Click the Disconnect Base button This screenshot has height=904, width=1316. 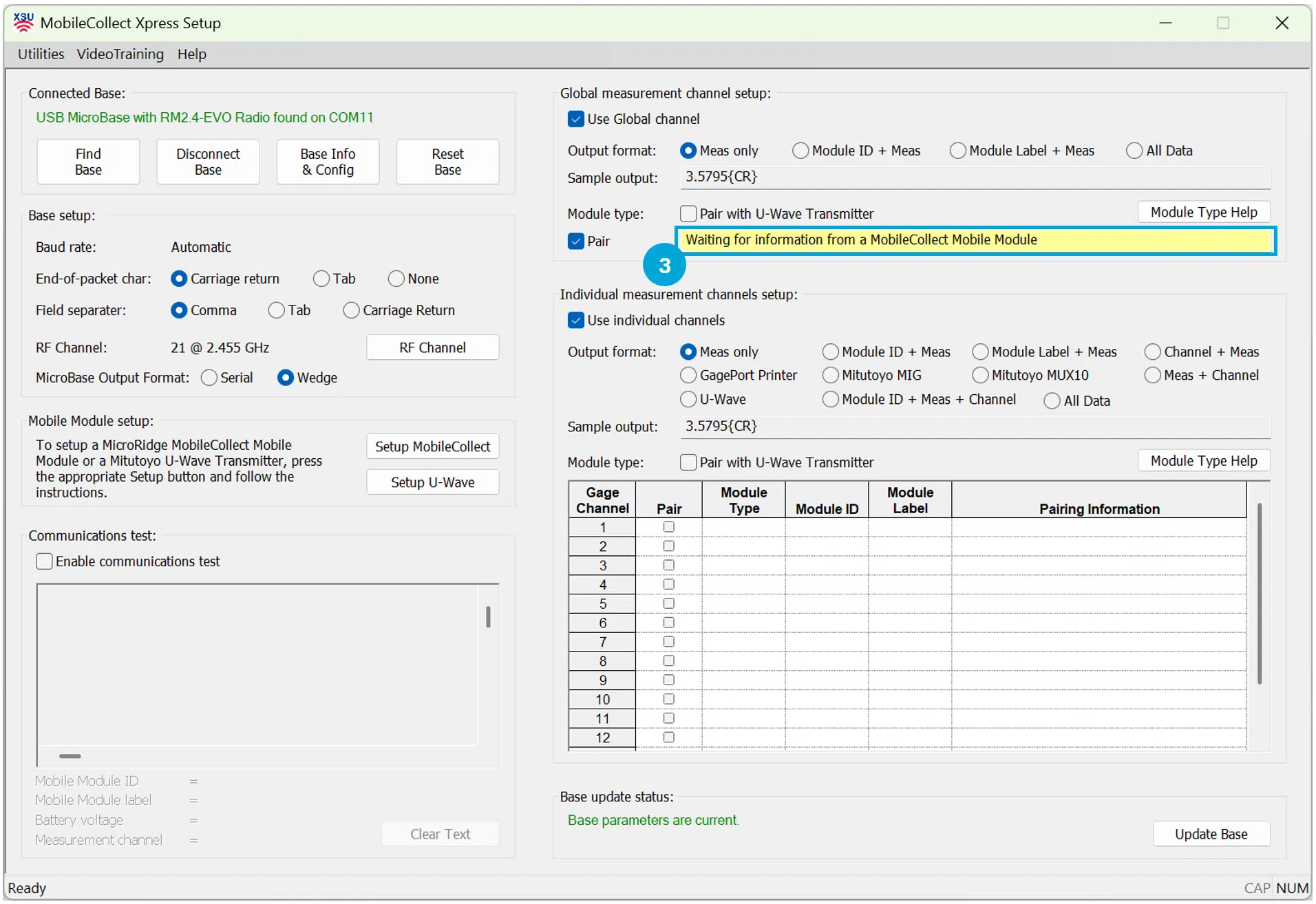click(208, 162)
